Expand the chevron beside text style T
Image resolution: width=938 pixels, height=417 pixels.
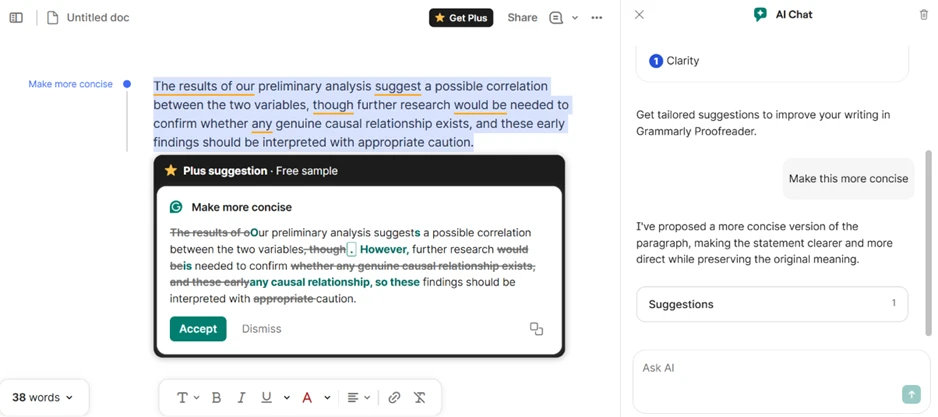tap(197, 397)
